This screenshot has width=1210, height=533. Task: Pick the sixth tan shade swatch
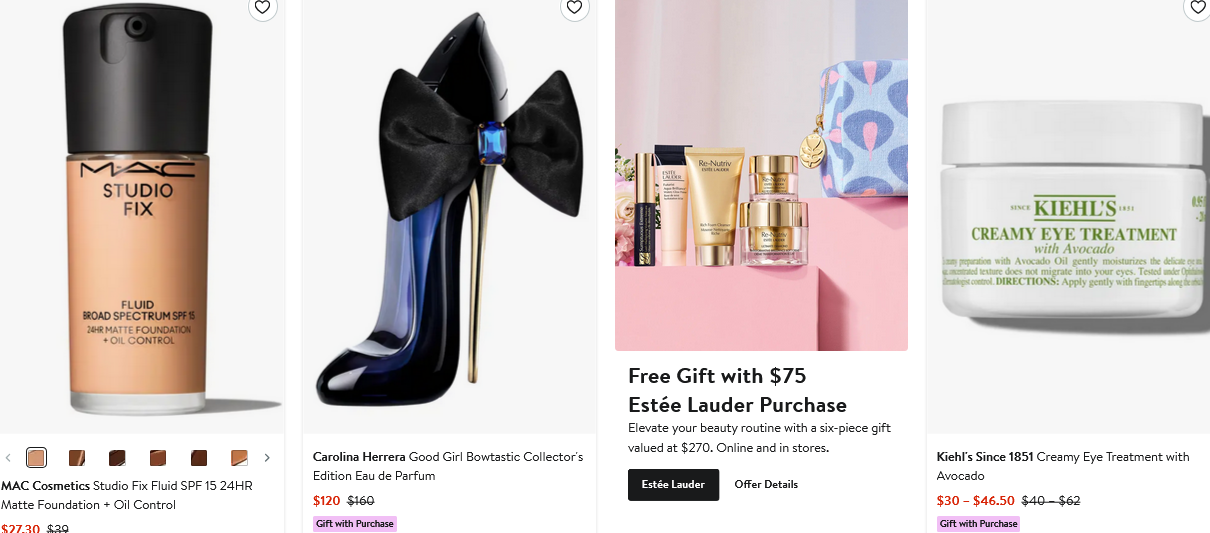point(239,458)
